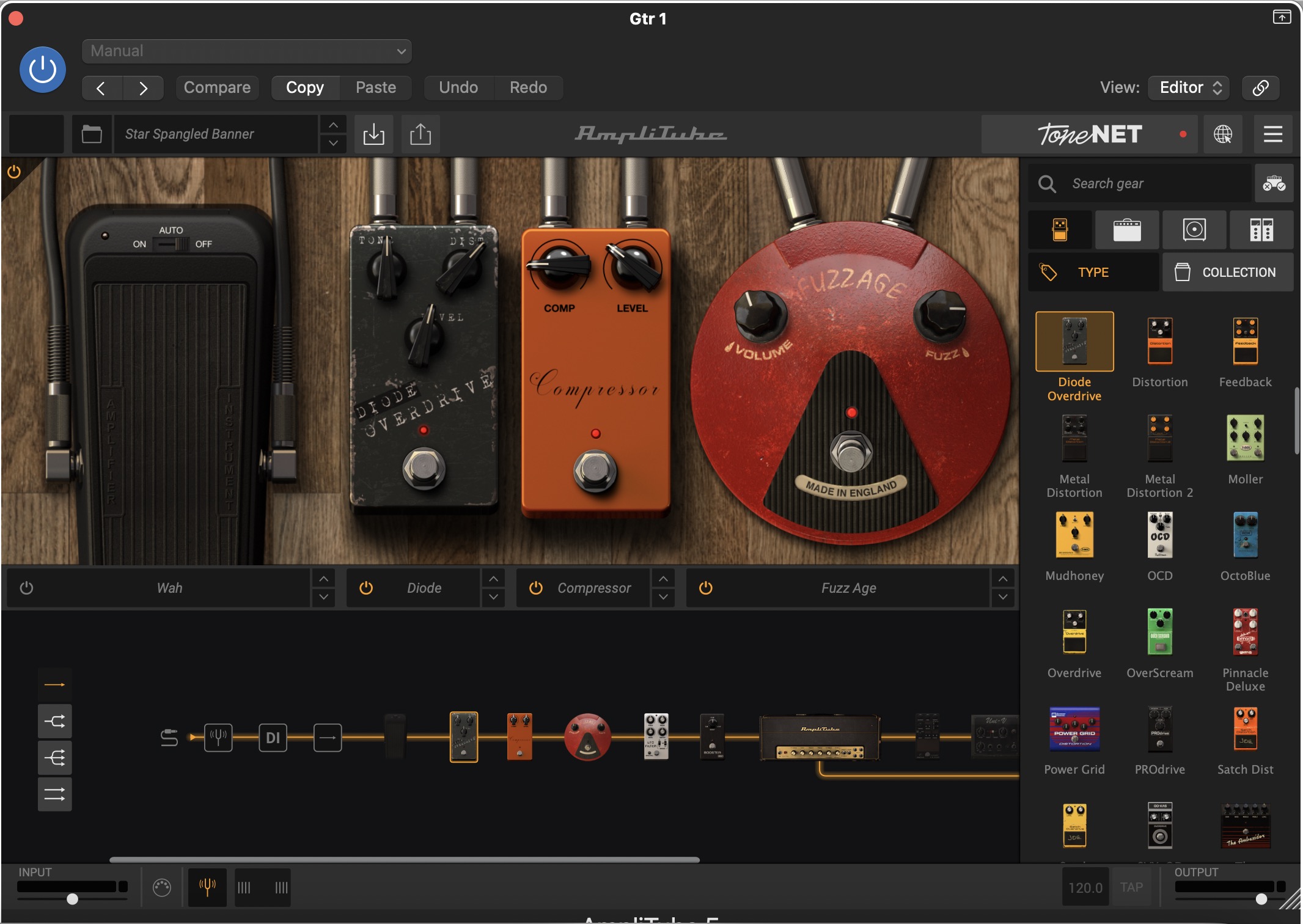Viewport: 1303px width, 924px height.
Task: Select the Compressor slot label
Action: pos(594,588)
